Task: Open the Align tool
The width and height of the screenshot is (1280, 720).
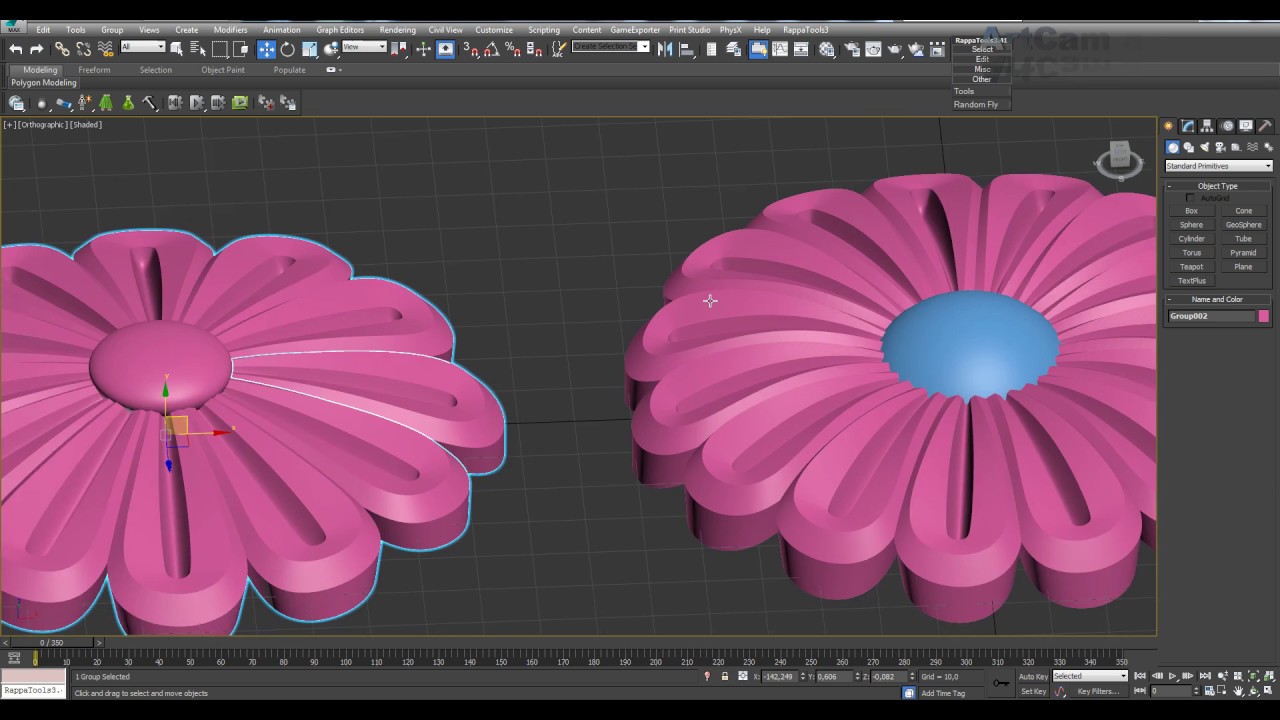Action: [x=687, y=49]
